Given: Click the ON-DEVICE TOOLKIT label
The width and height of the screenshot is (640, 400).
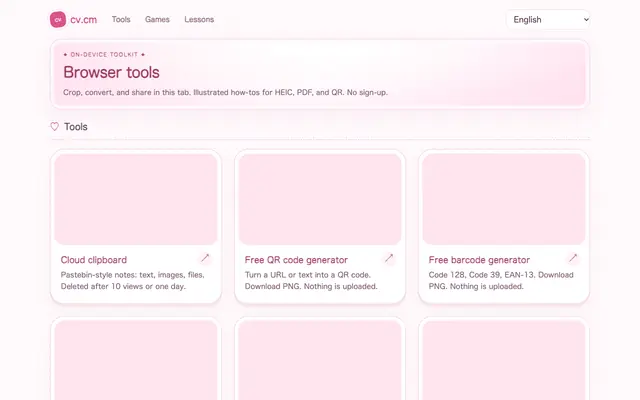Looking at the screenshot, I should tap(104, 54).
